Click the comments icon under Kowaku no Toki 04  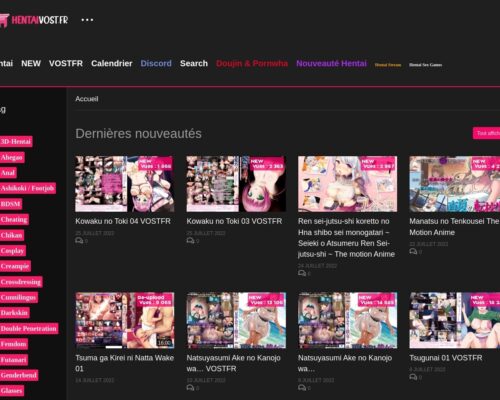pos(79,241)
